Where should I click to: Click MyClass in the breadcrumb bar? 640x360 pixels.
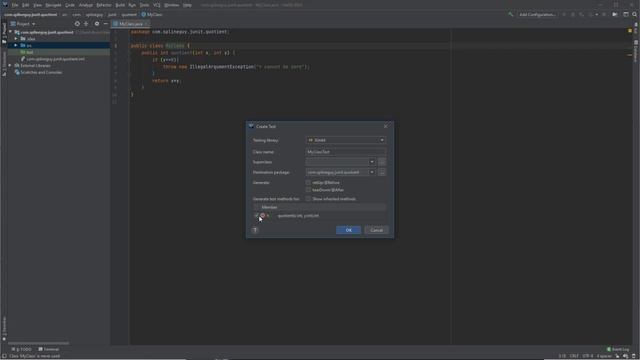pyautogui.click(x=152, y=15)
